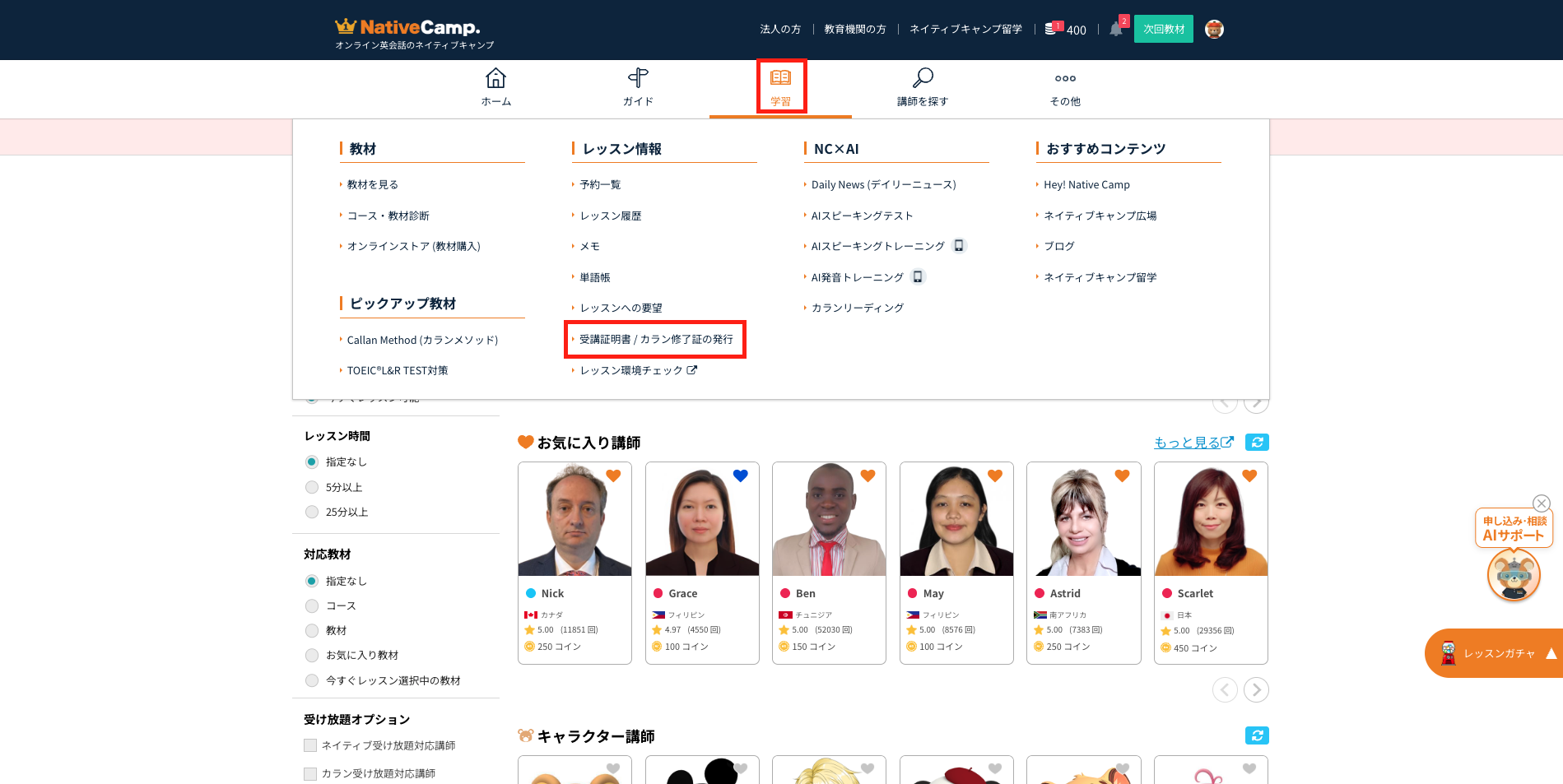Screen dimensions: 1563x784
Task: Click the coin balance icon showing 400
Action: pos(1051,29)
